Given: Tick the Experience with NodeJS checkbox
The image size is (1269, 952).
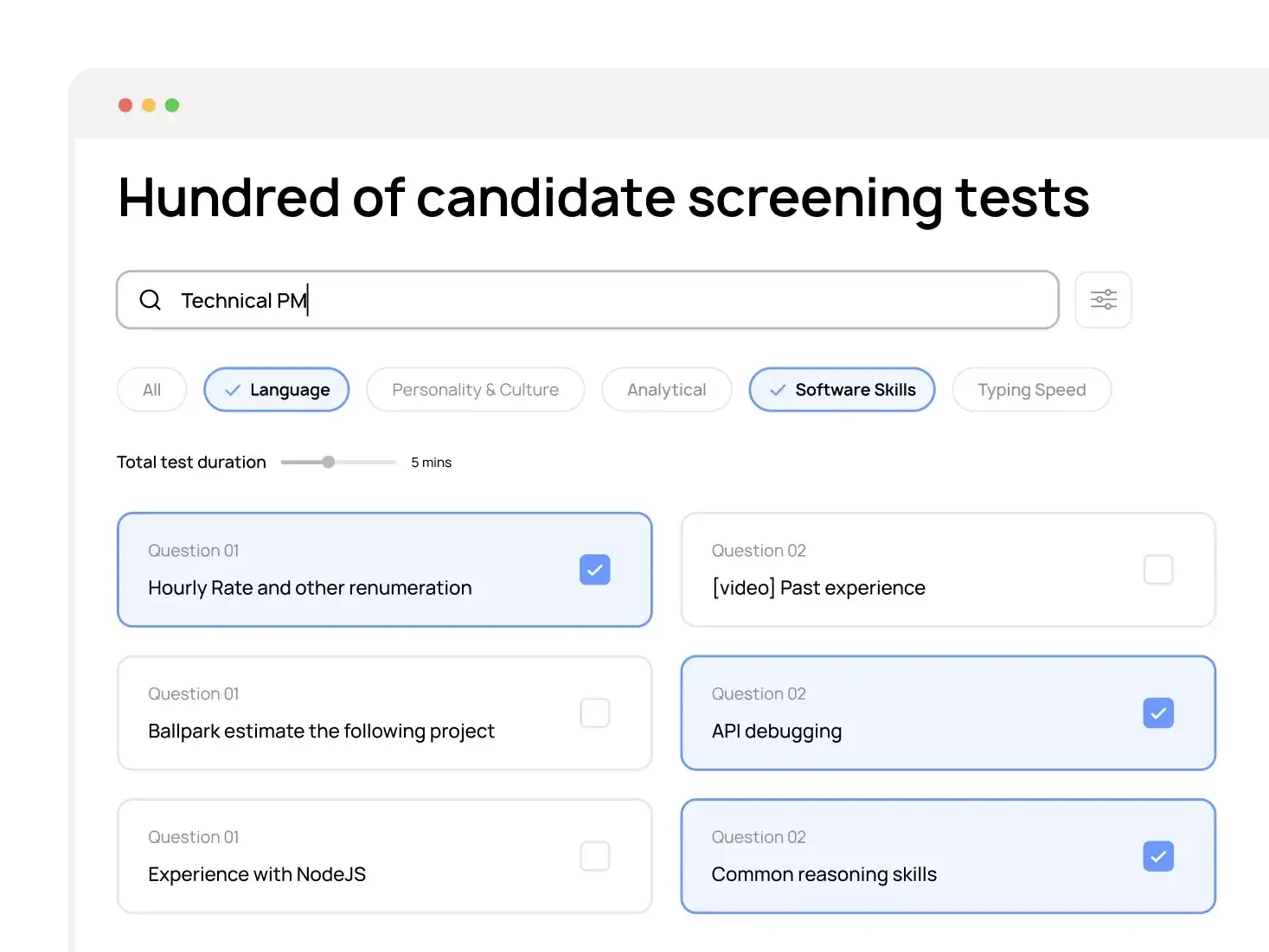Looking at the screenshot, I should pyautogui.click(x=594, y=856).
